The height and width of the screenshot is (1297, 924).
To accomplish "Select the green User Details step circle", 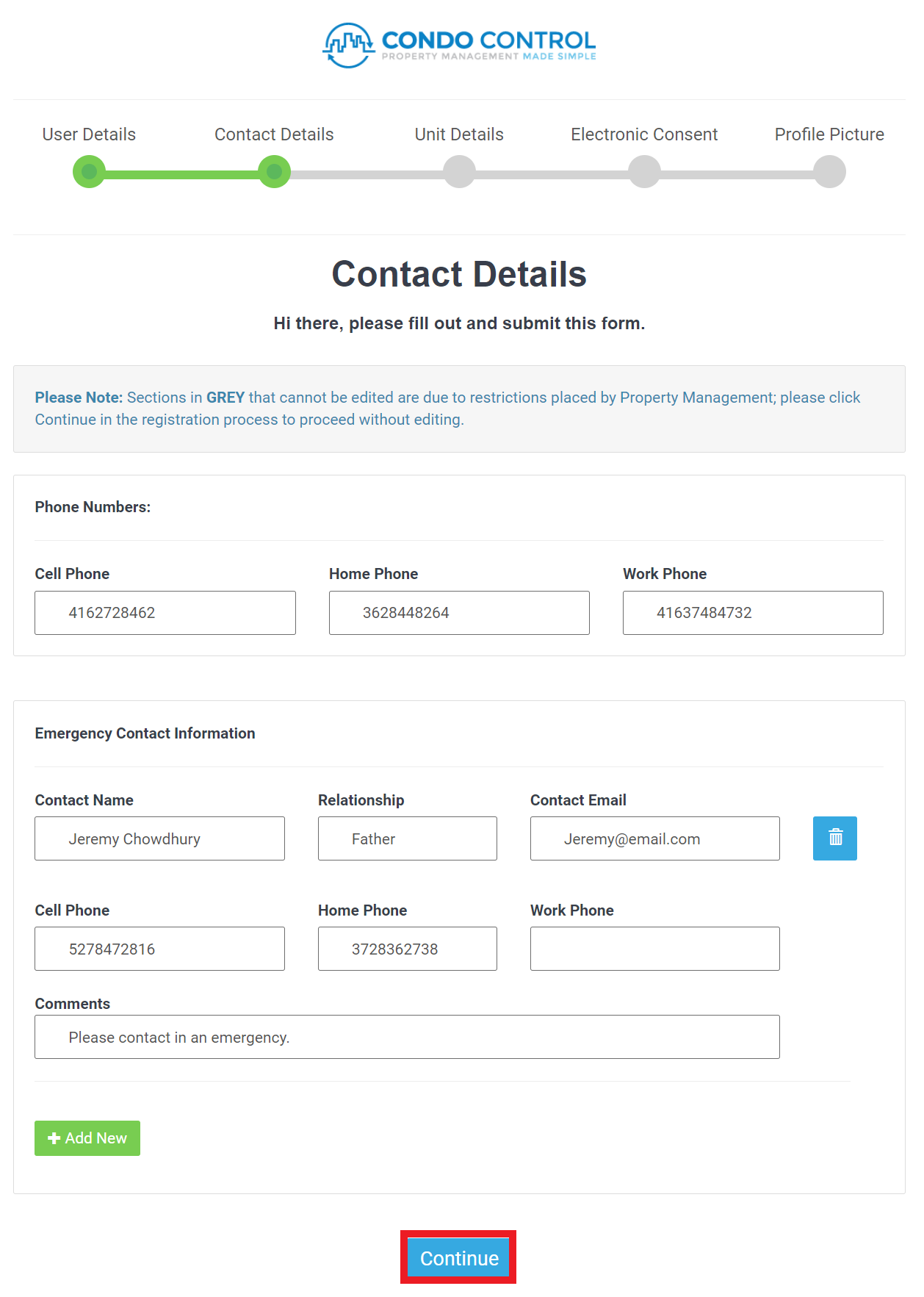I will (88, 171).
